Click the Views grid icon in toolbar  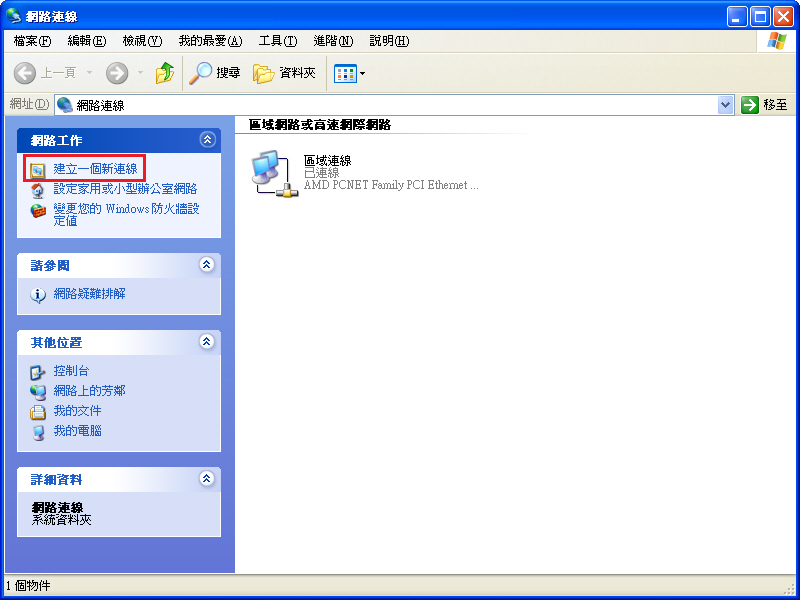pos(345,73)
